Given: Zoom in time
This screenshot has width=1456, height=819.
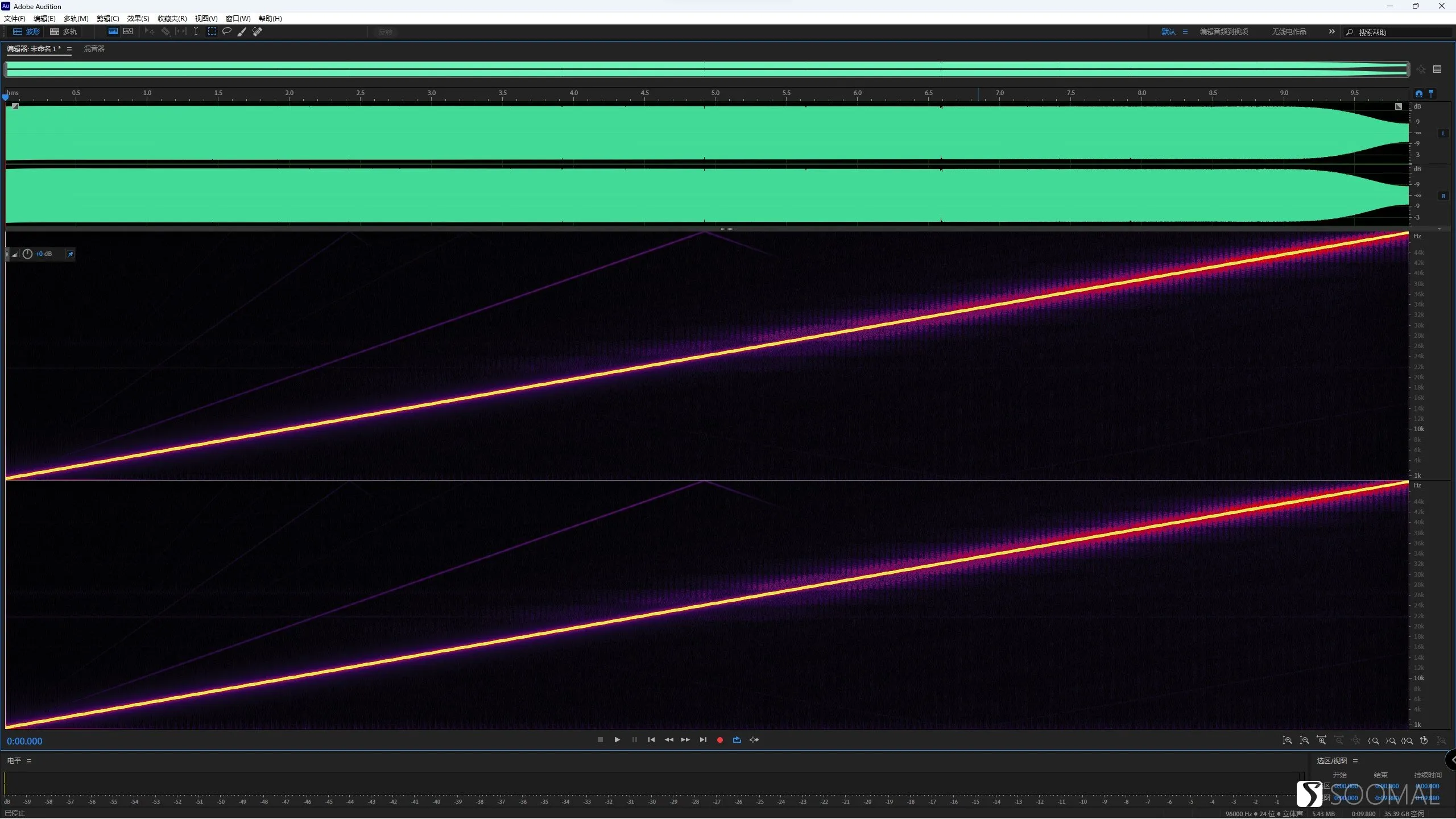Looking at the screenshot, I should (1321, 741).
